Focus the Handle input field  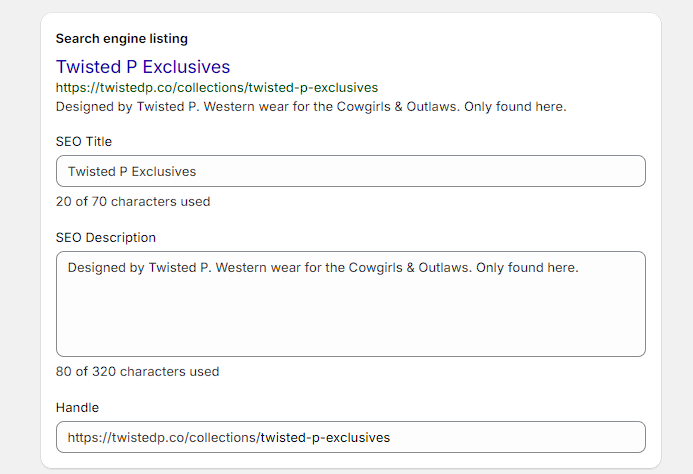pos(350,437)
